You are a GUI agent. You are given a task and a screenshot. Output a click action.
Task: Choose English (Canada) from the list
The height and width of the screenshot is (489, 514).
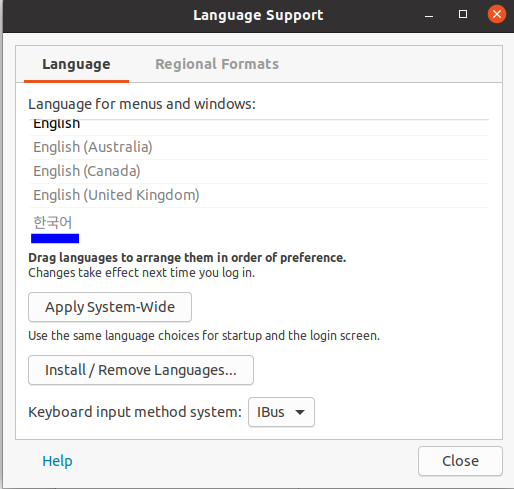pyautogui.click(x=259, y=171)
